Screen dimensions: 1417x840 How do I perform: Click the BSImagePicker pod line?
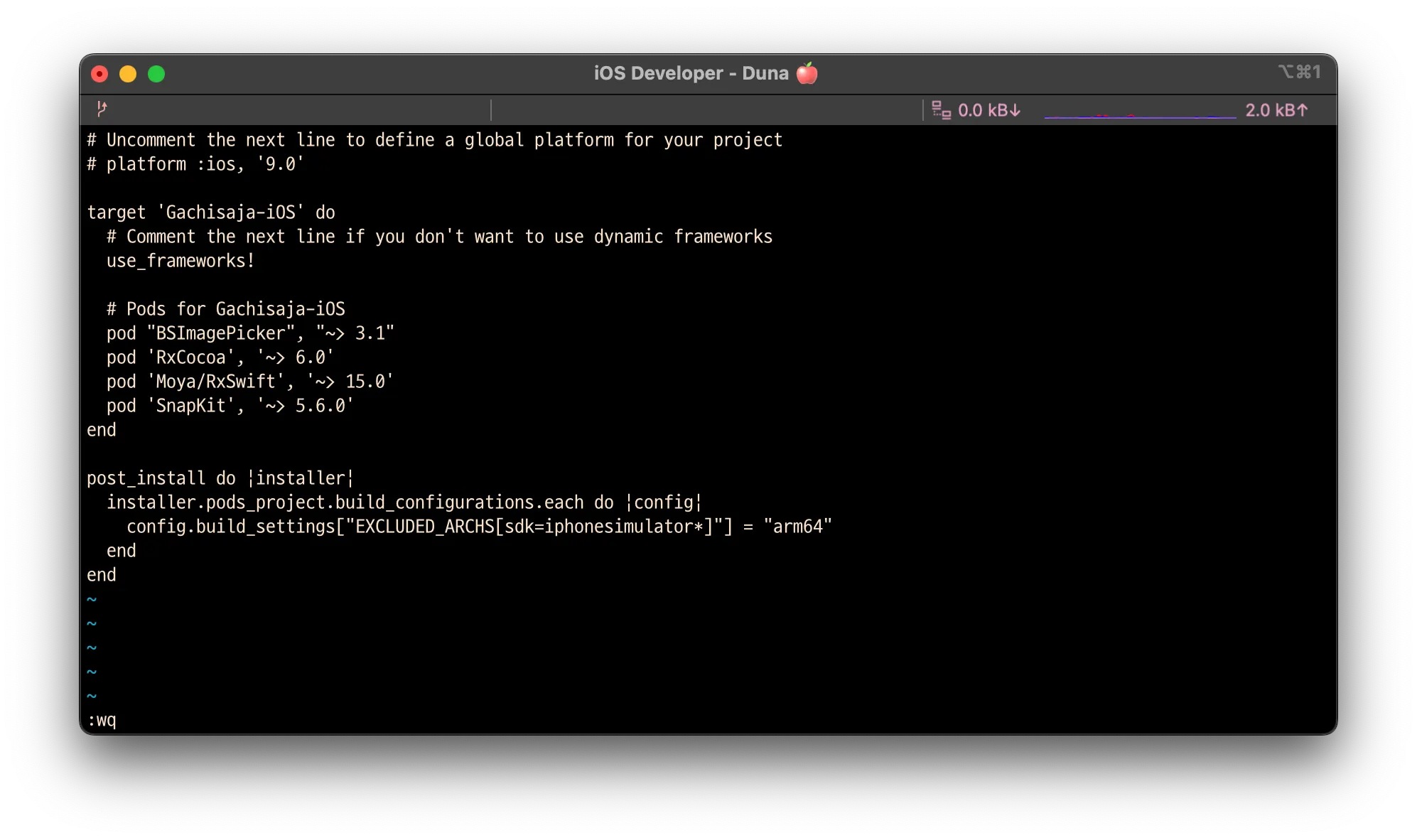coord(249,333)
